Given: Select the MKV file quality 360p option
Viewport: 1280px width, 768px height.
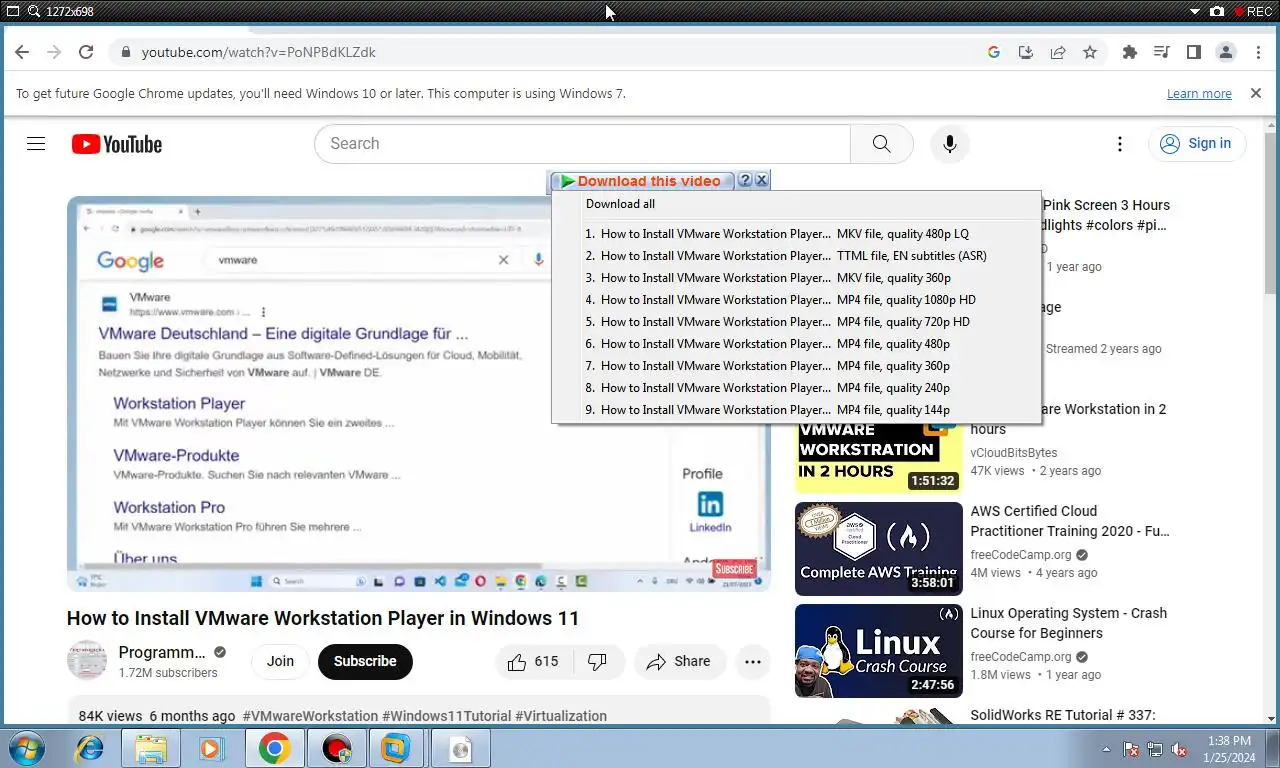Looking at the screenshot, I should (x=797, y=278).
